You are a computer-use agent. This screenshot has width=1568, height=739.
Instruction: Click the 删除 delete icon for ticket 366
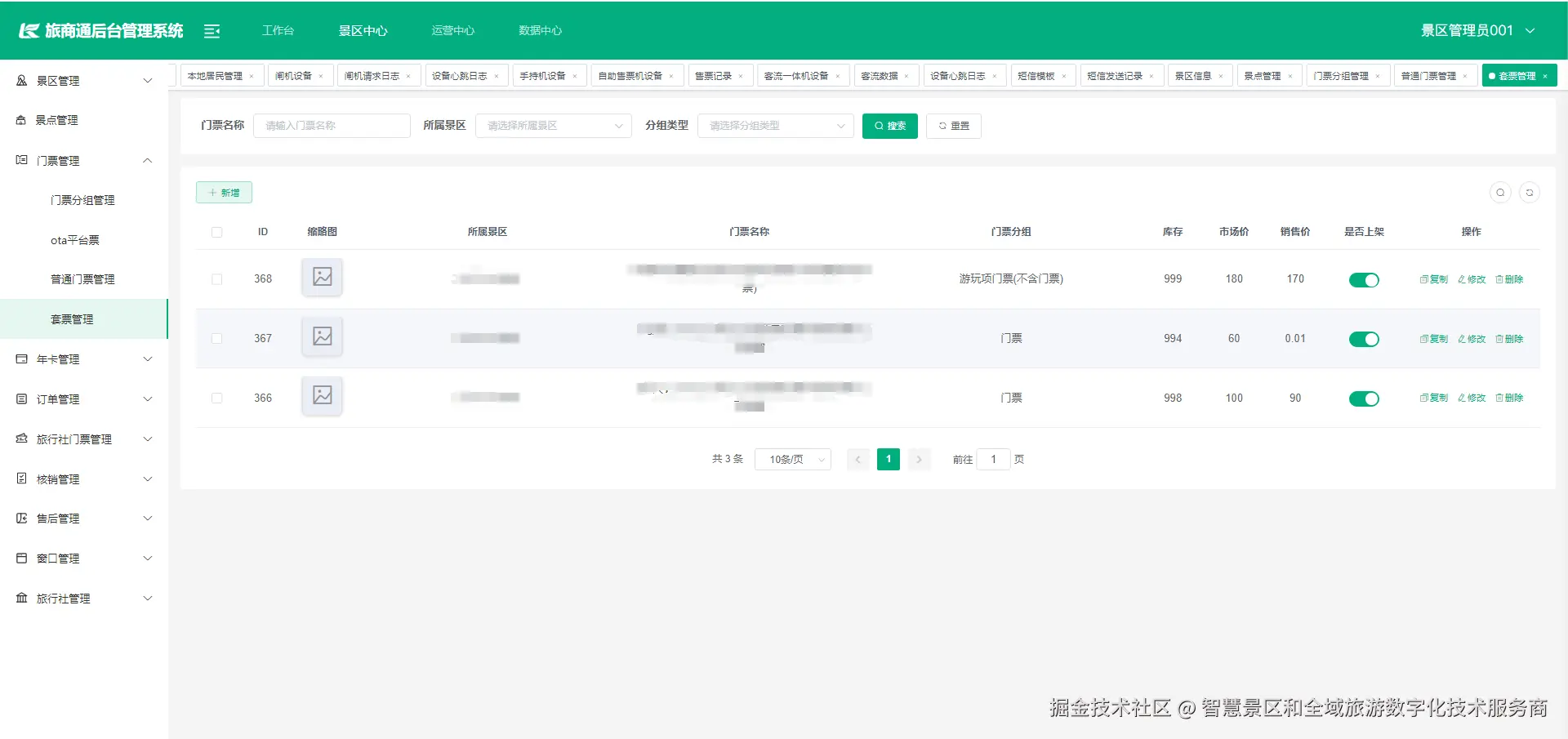coord(1509,398)
